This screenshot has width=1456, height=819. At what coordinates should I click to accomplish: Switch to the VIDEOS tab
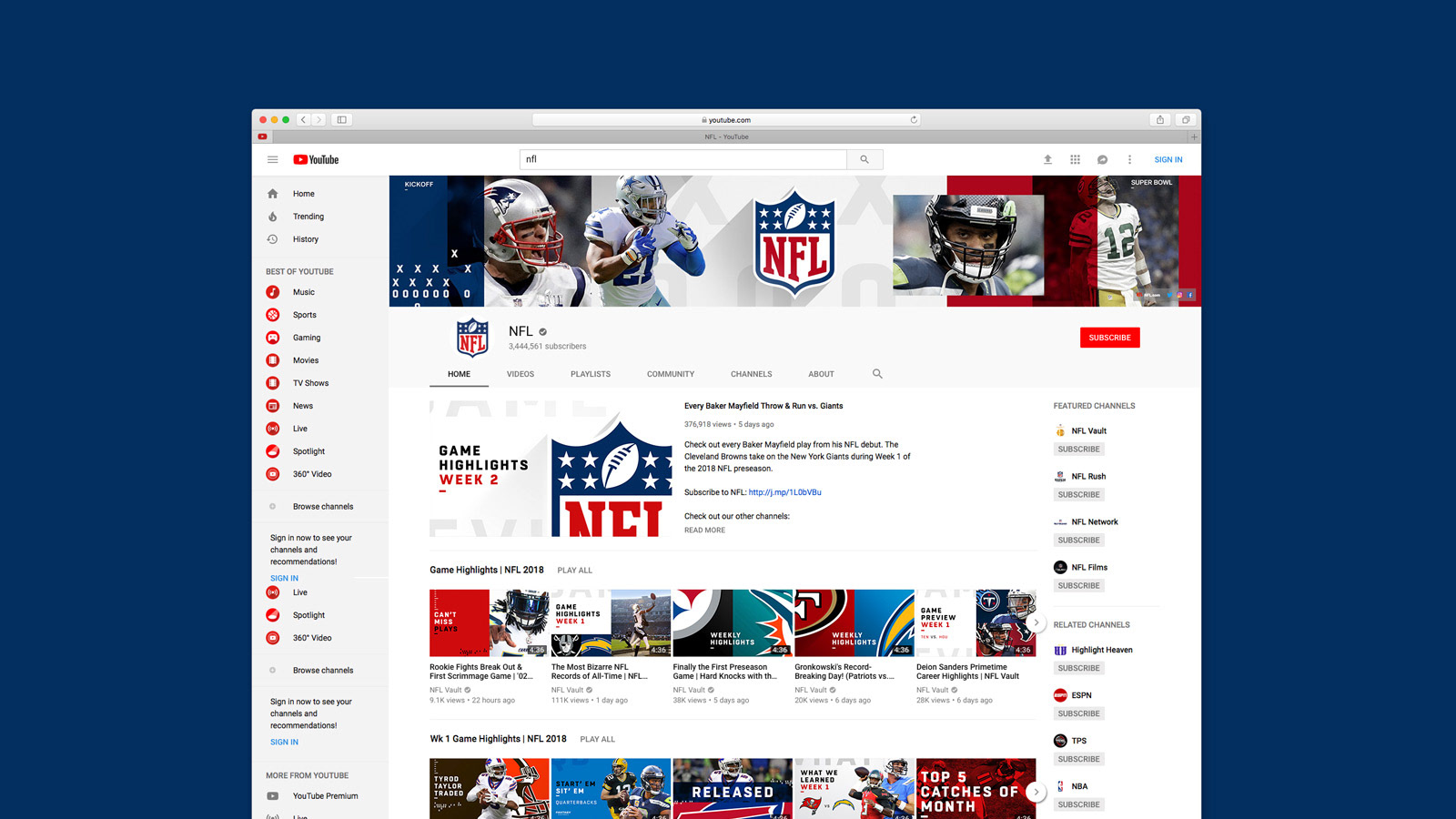[x=521, y=374]
